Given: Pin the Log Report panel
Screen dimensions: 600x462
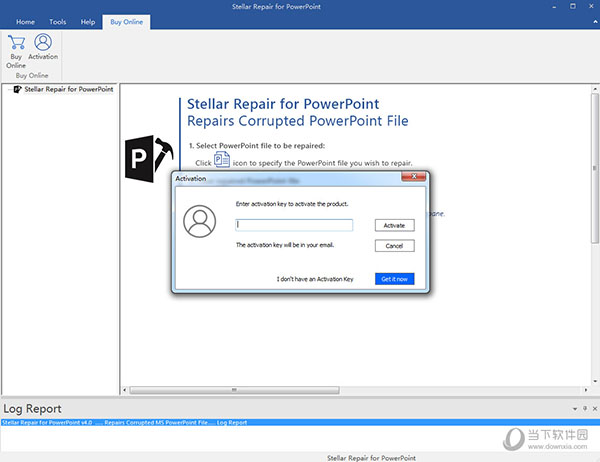Looking at the screenshot, I should pyautogui.click(x=585, y=408).
